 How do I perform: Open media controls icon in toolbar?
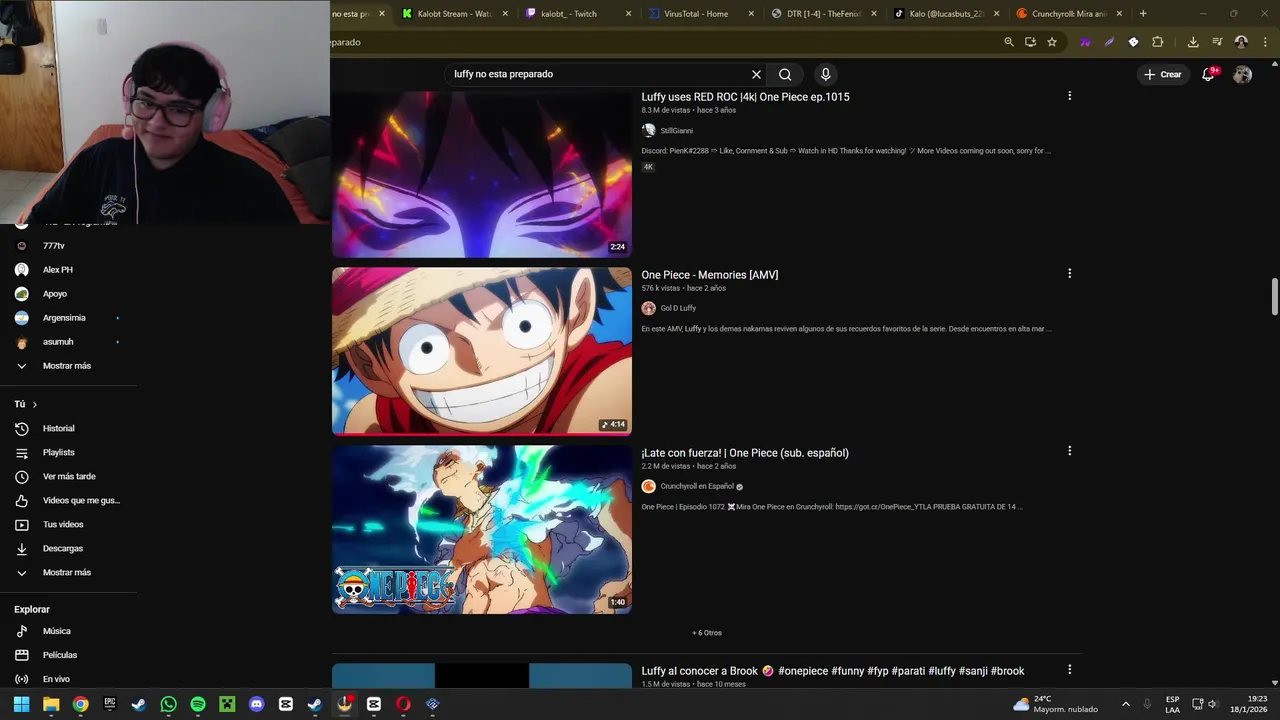pos(1217,42)
